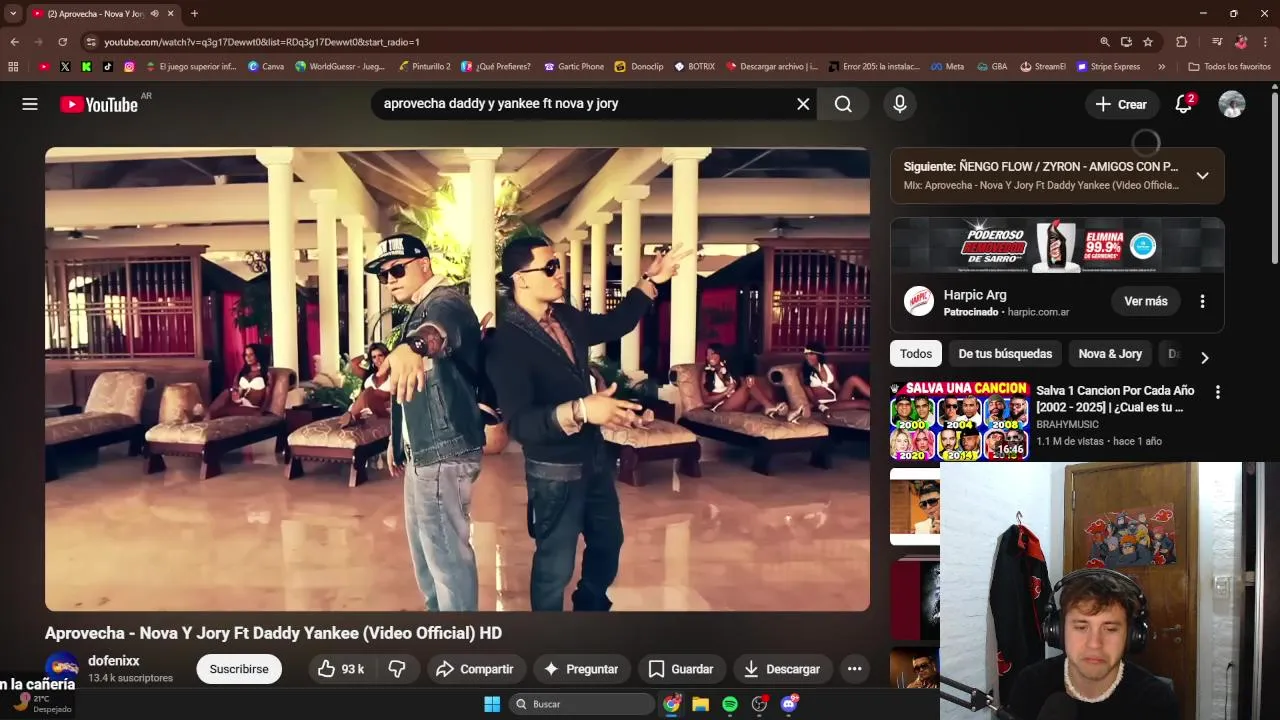This screenshot has width=1280, height=720.
Task: Open the YouTube hamburger guide menu
Action: [x=30, y=104]
